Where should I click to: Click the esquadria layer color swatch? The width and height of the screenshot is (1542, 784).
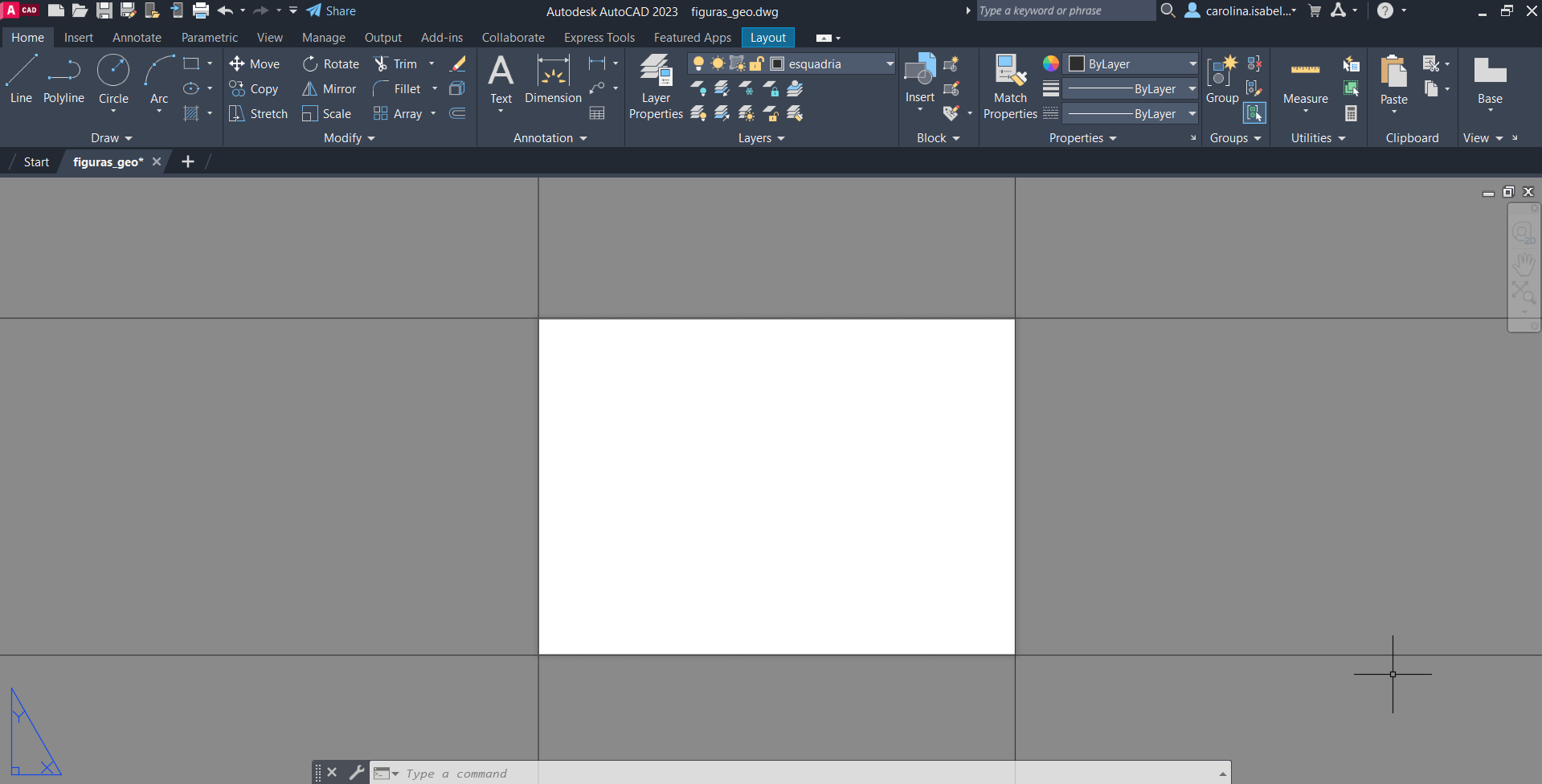[x=777, y=63]
